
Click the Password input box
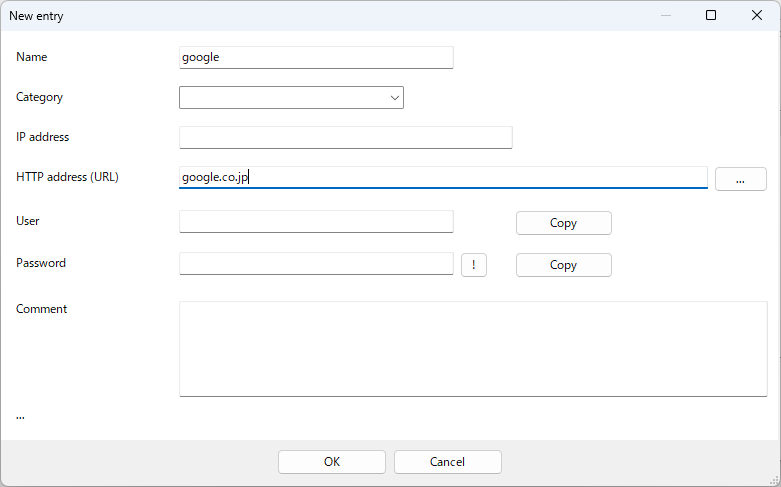pos(316,263)
